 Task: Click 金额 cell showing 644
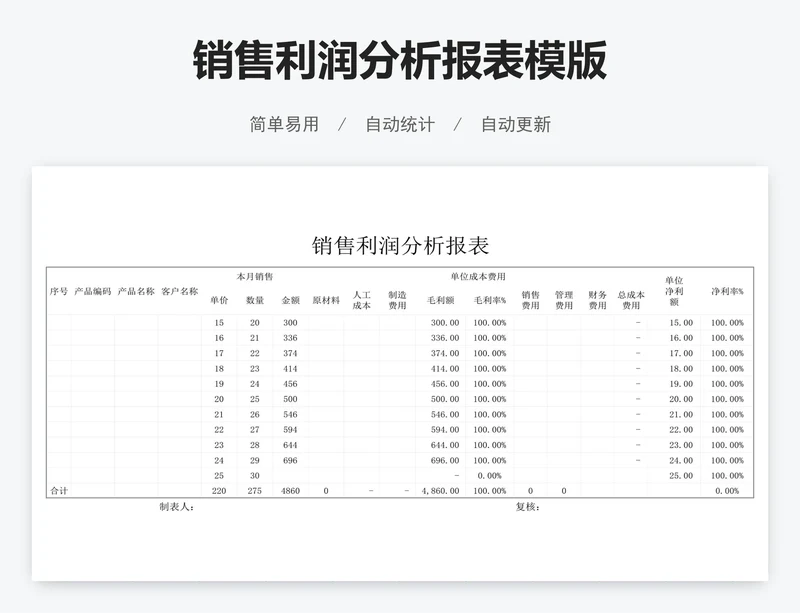290,445
